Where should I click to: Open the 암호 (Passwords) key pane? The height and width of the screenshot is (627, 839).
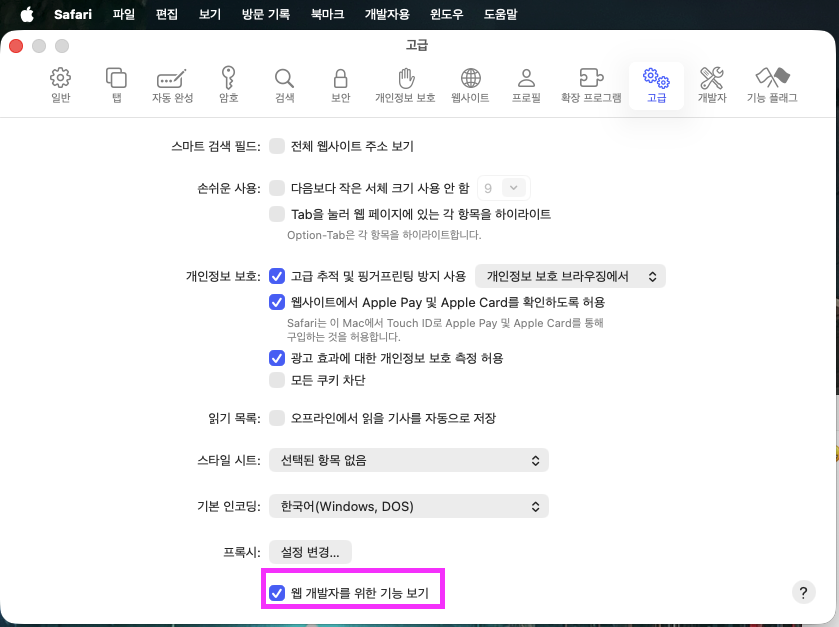tap(228, 86)
